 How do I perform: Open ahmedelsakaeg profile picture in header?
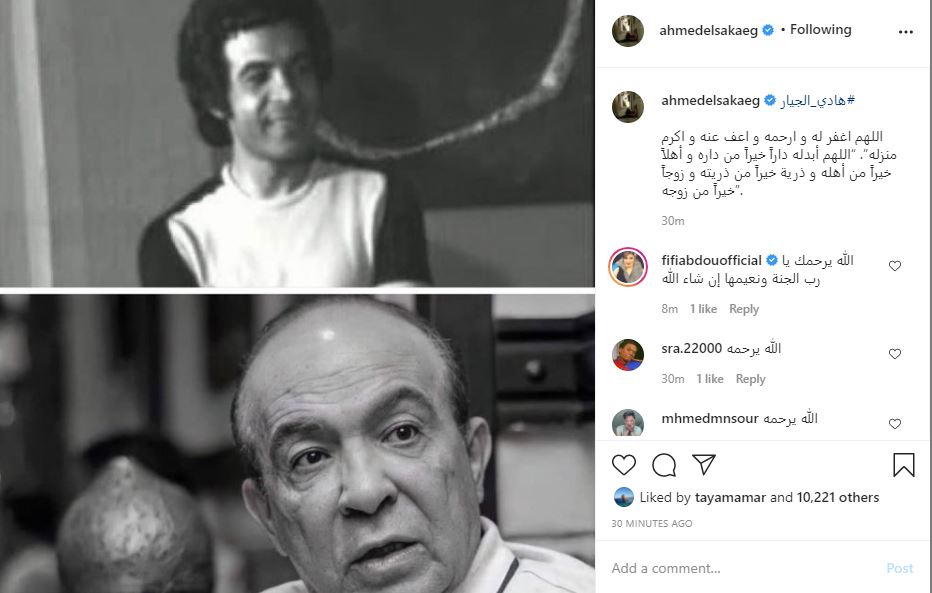(628, 30)
